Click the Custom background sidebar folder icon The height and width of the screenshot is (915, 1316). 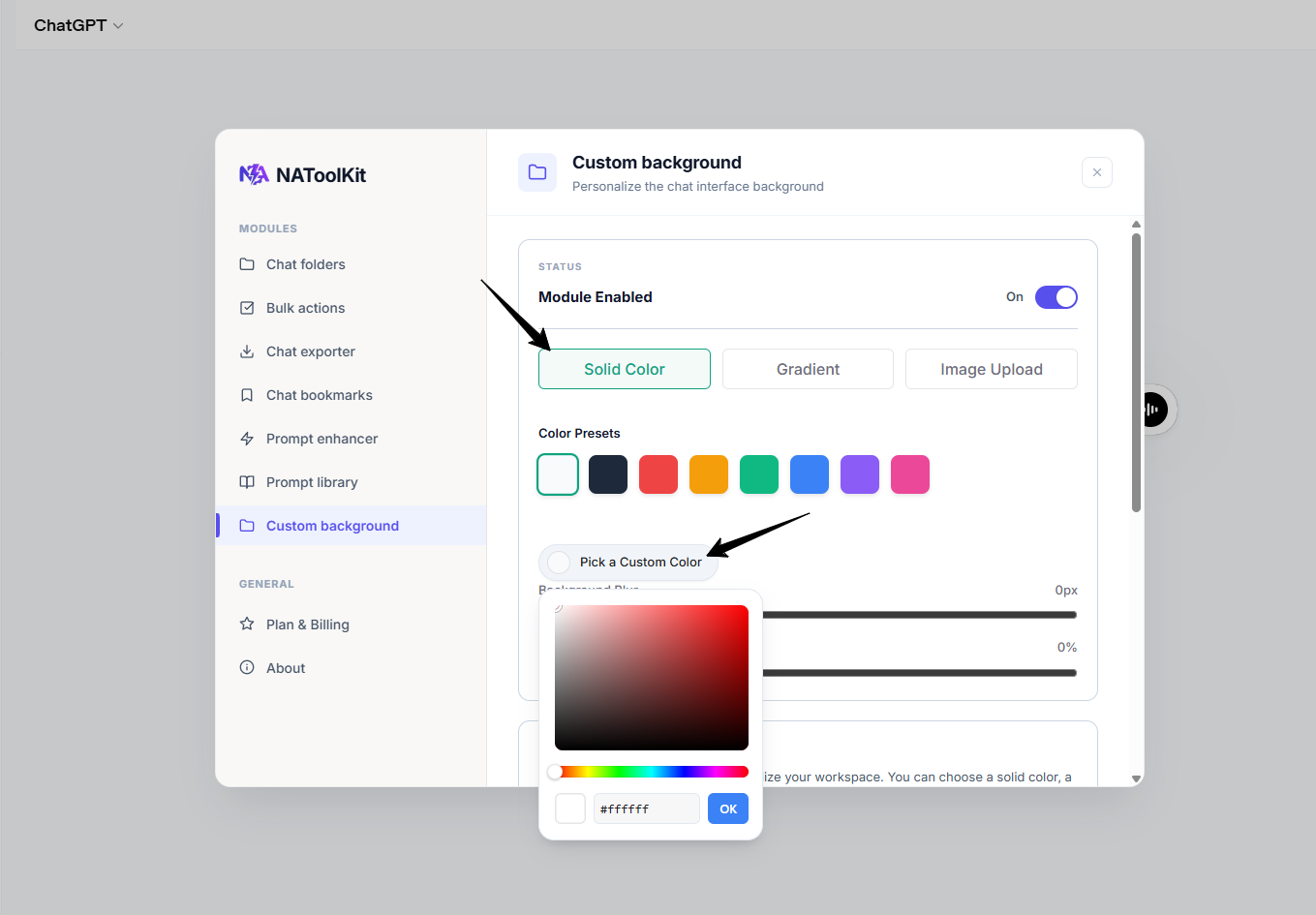[x=247, y=526]
